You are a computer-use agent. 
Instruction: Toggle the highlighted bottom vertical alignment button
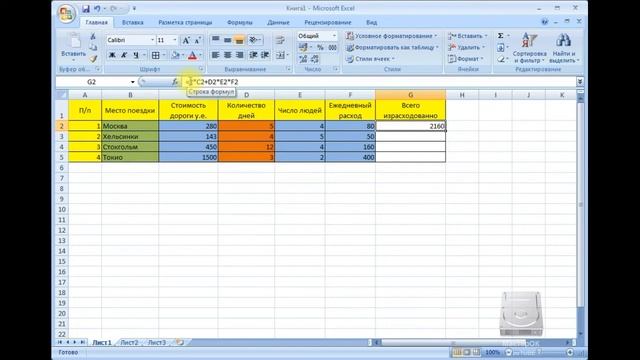click(240, 40)
